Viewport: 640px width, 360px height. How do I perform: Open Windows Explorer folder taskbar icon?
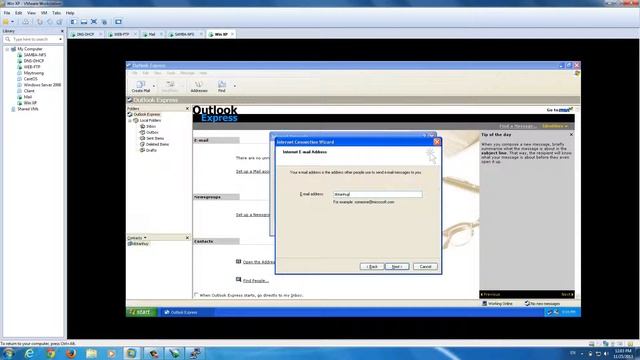tap(91, 353)
